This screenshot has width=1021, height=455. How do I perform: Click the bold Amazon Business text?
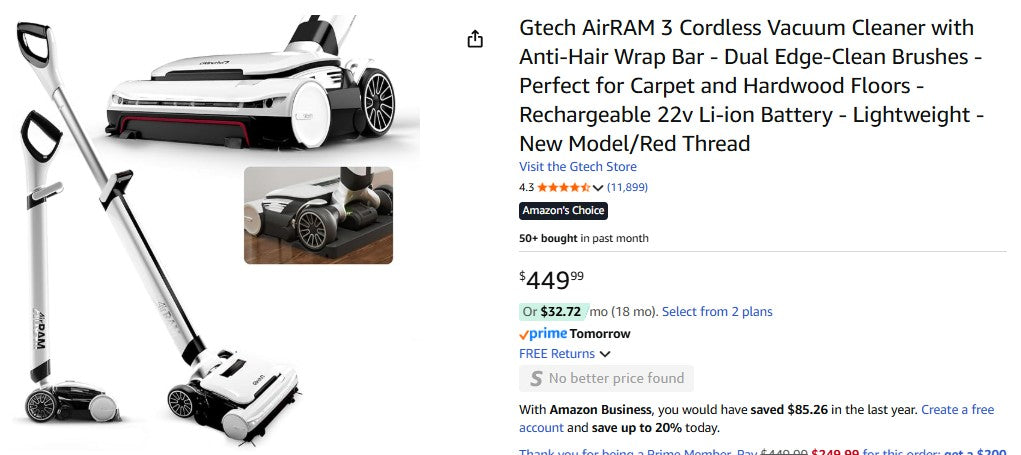[x=600, y=410]
